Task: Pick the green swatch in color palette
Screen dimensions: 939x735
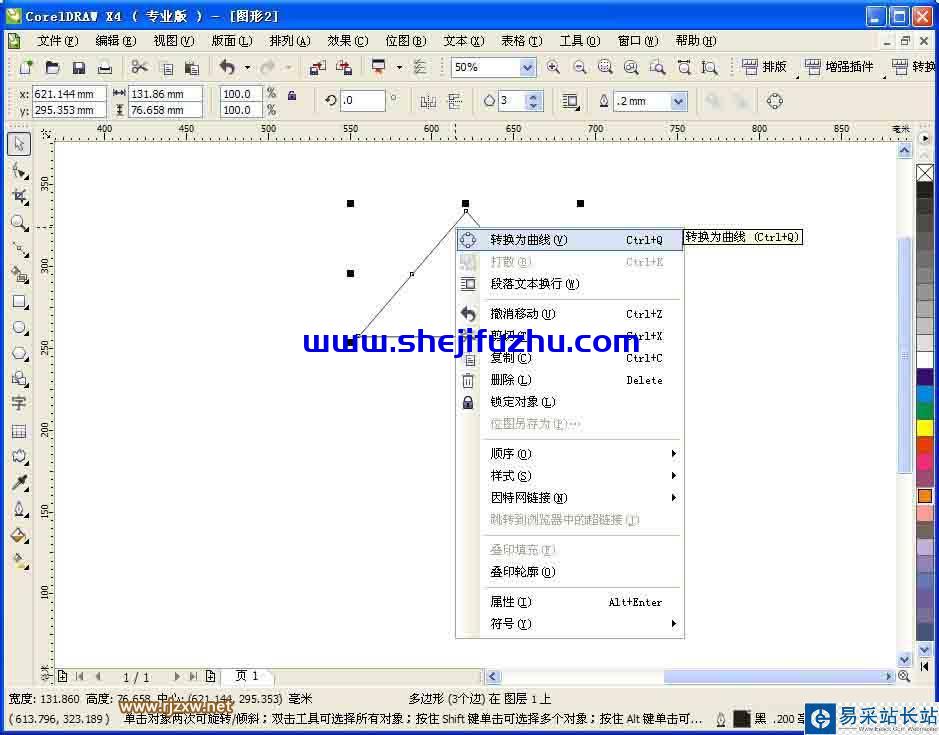Action: (x=925, y=411)
